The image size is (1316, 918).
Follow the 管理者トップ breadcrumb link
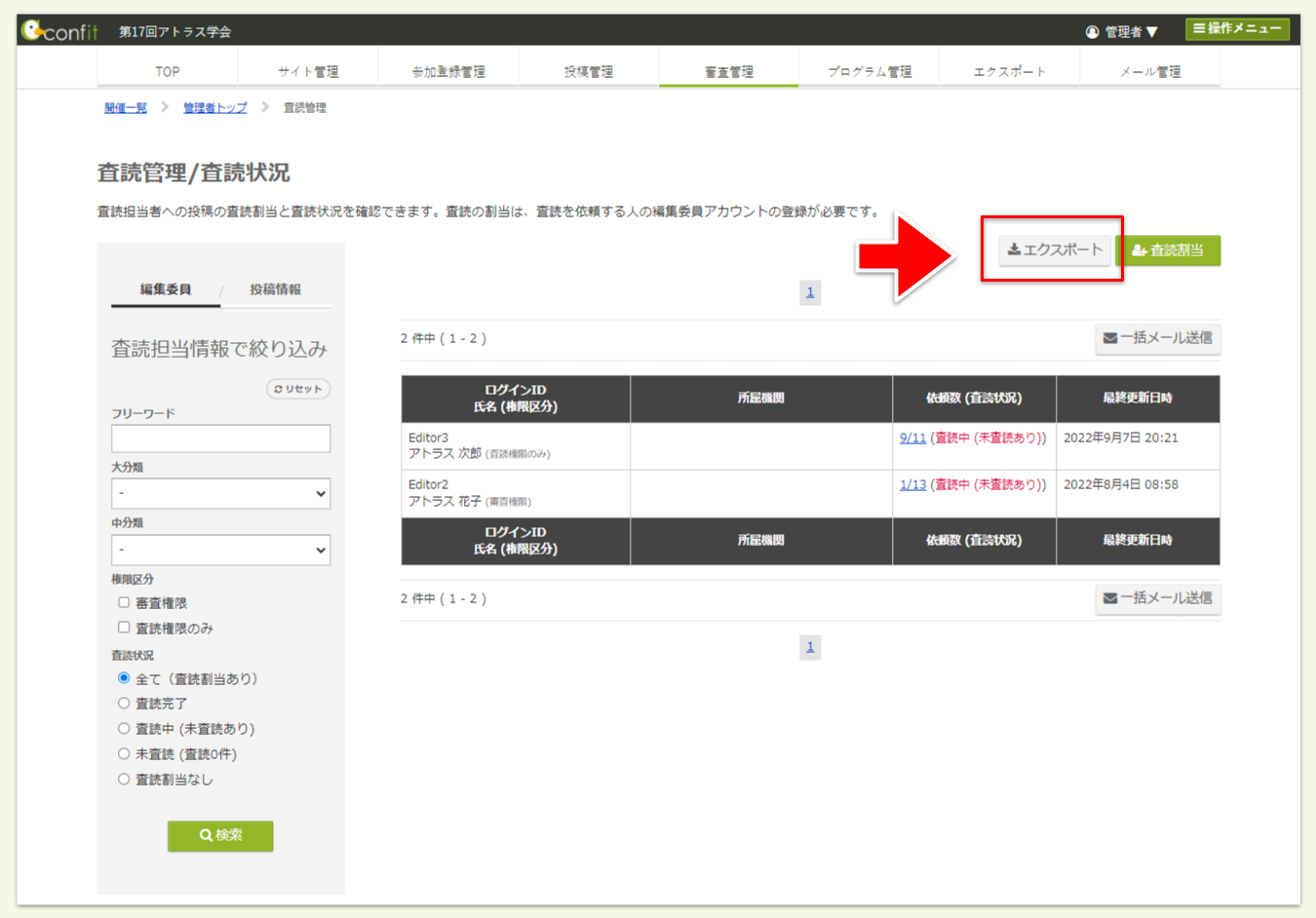tap(214, 108)
